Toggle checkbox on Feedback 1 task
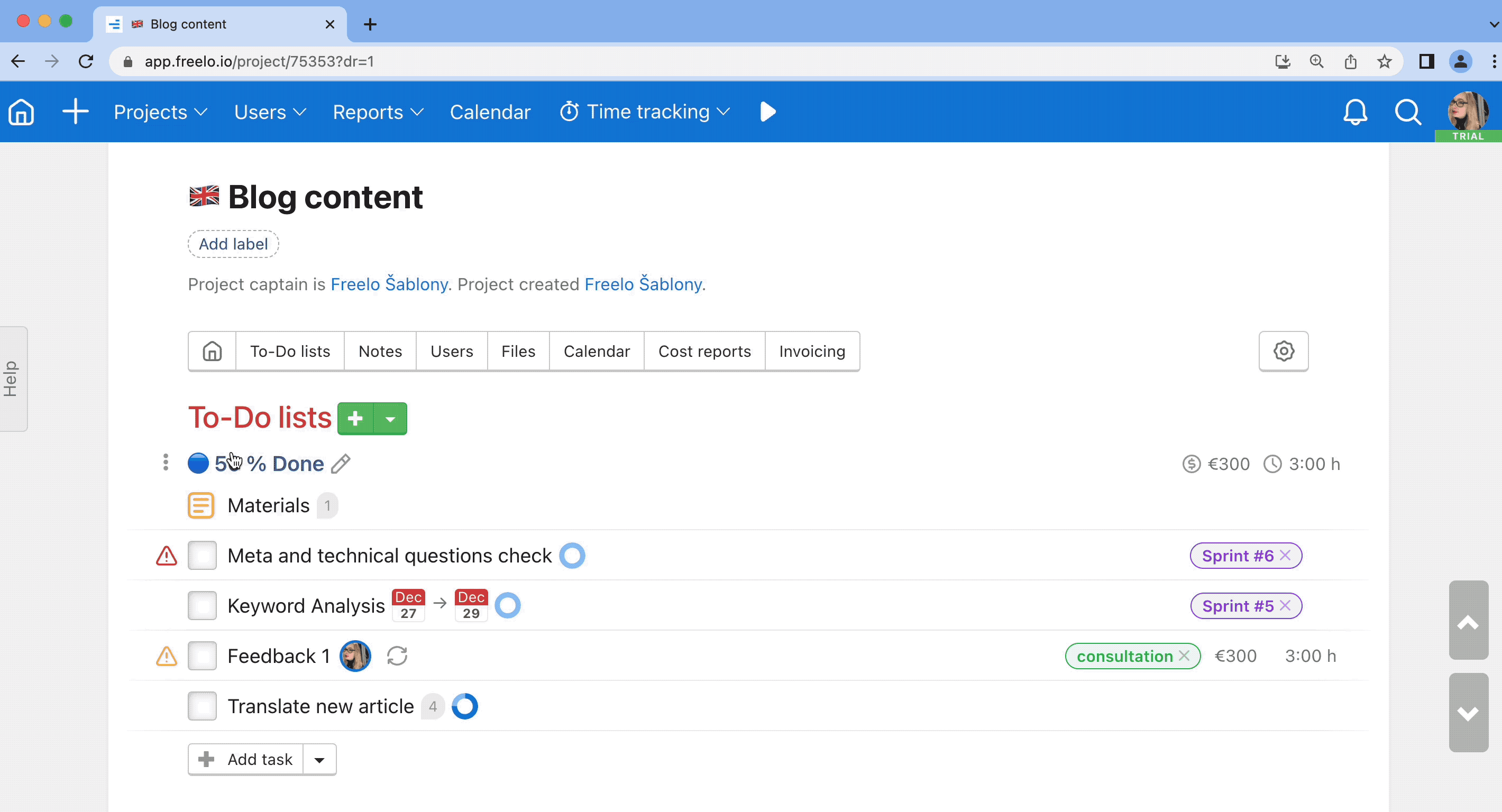The image size is (1502, 812). [201, 655]
